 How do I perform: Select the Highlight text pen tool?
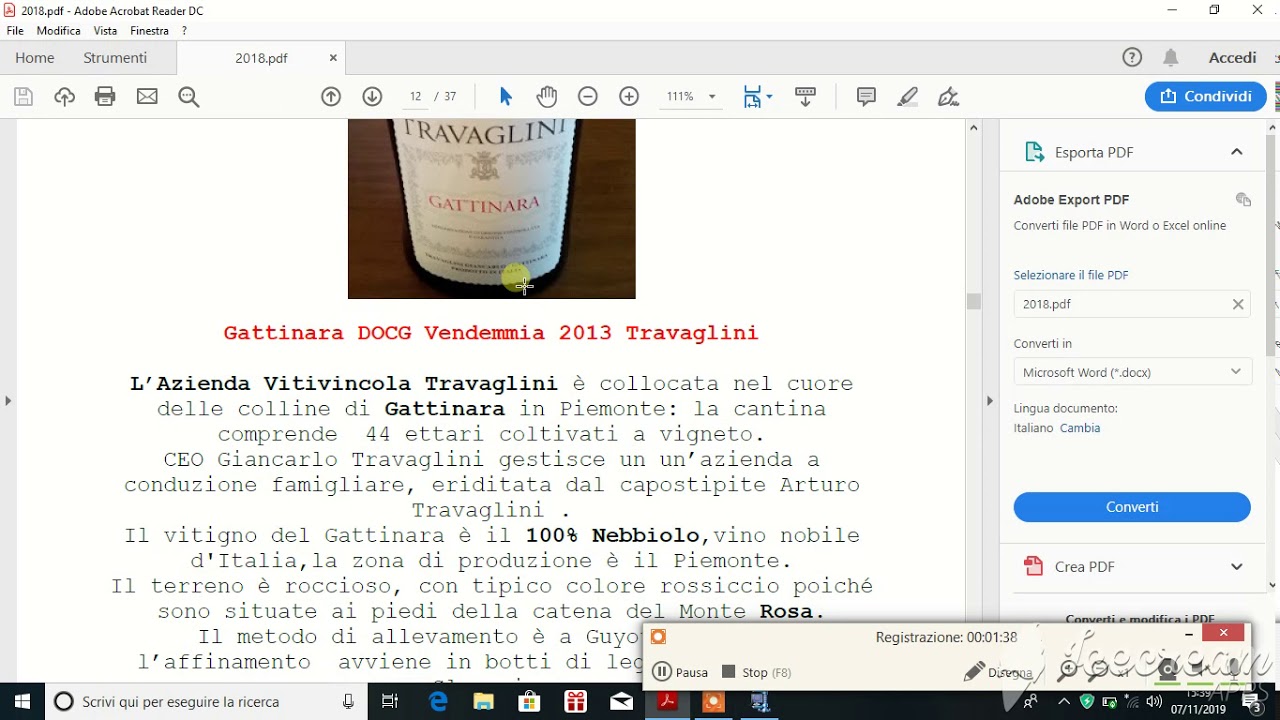click(907, 97)
